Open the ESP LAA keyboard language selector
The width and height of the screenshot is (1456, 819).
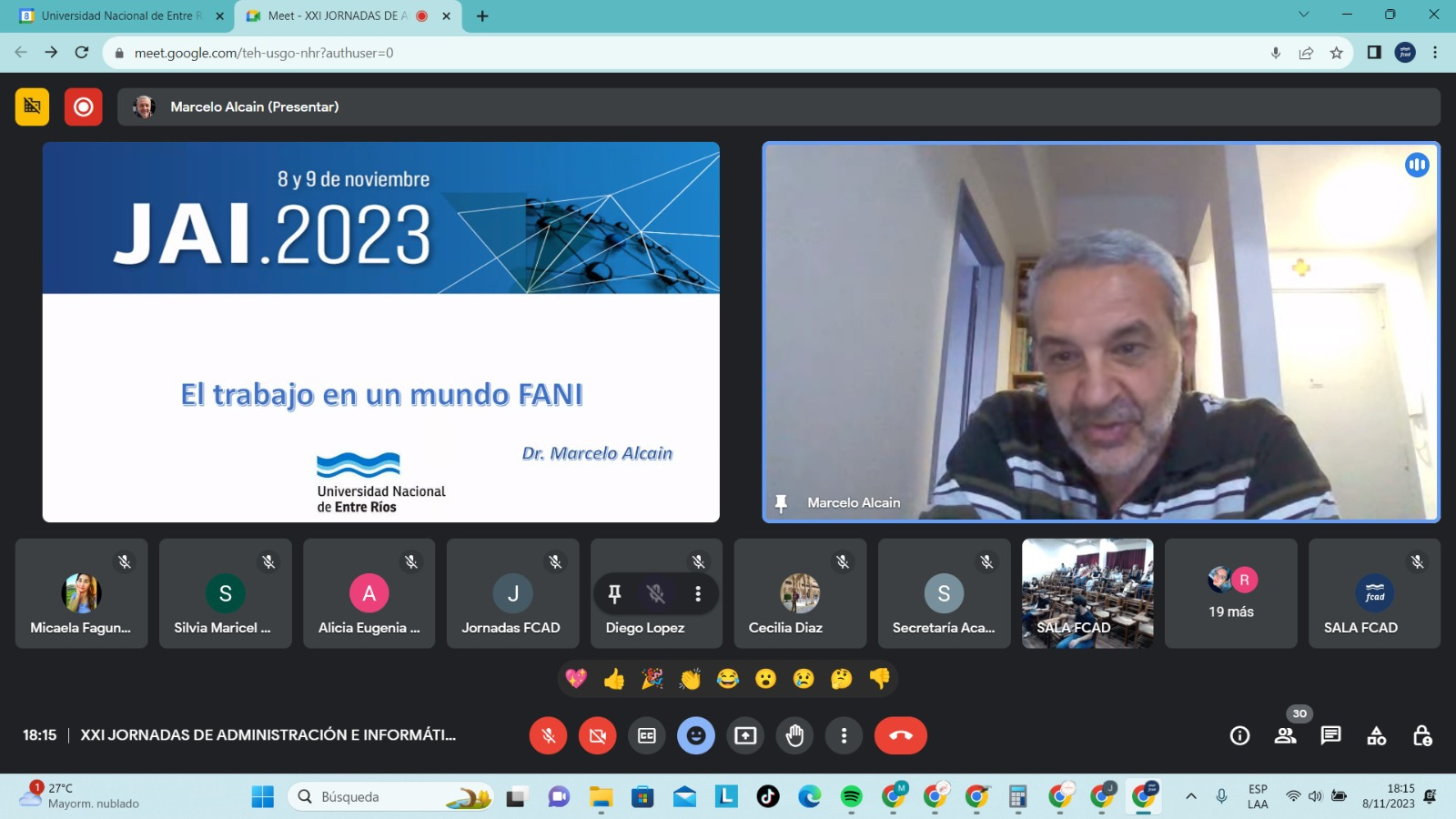point(1258,797)
